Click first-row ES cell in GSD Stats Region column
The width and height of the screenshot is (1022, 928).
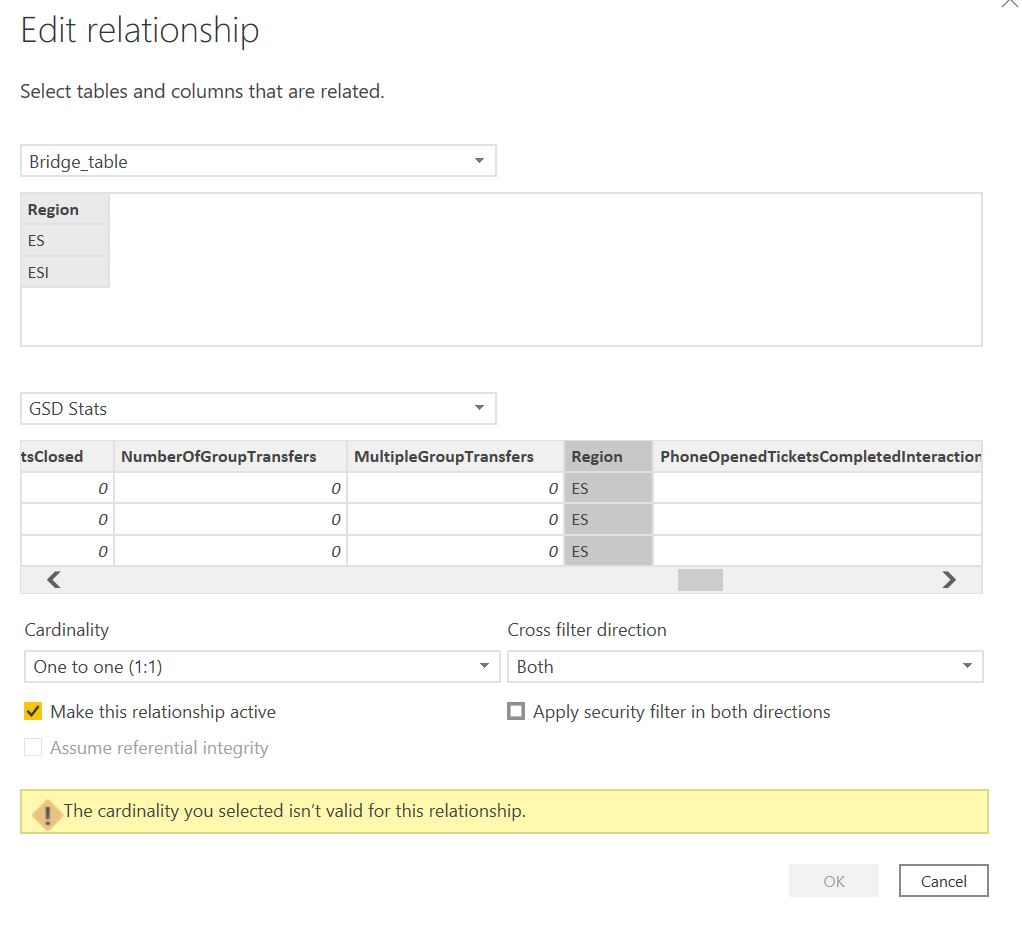tap(608, 488)
